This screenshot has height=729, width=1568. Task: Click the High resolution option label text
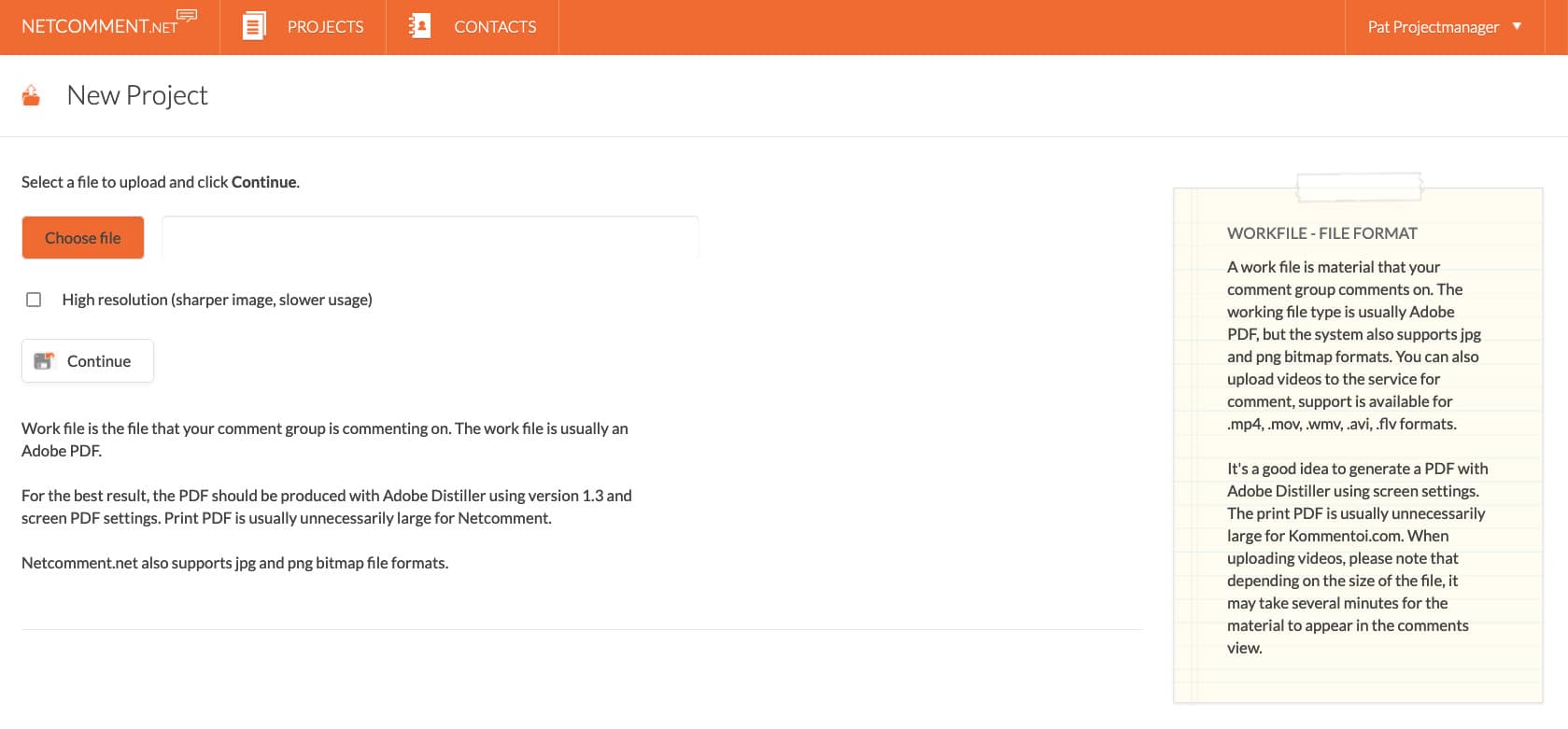tap(217, 300)
